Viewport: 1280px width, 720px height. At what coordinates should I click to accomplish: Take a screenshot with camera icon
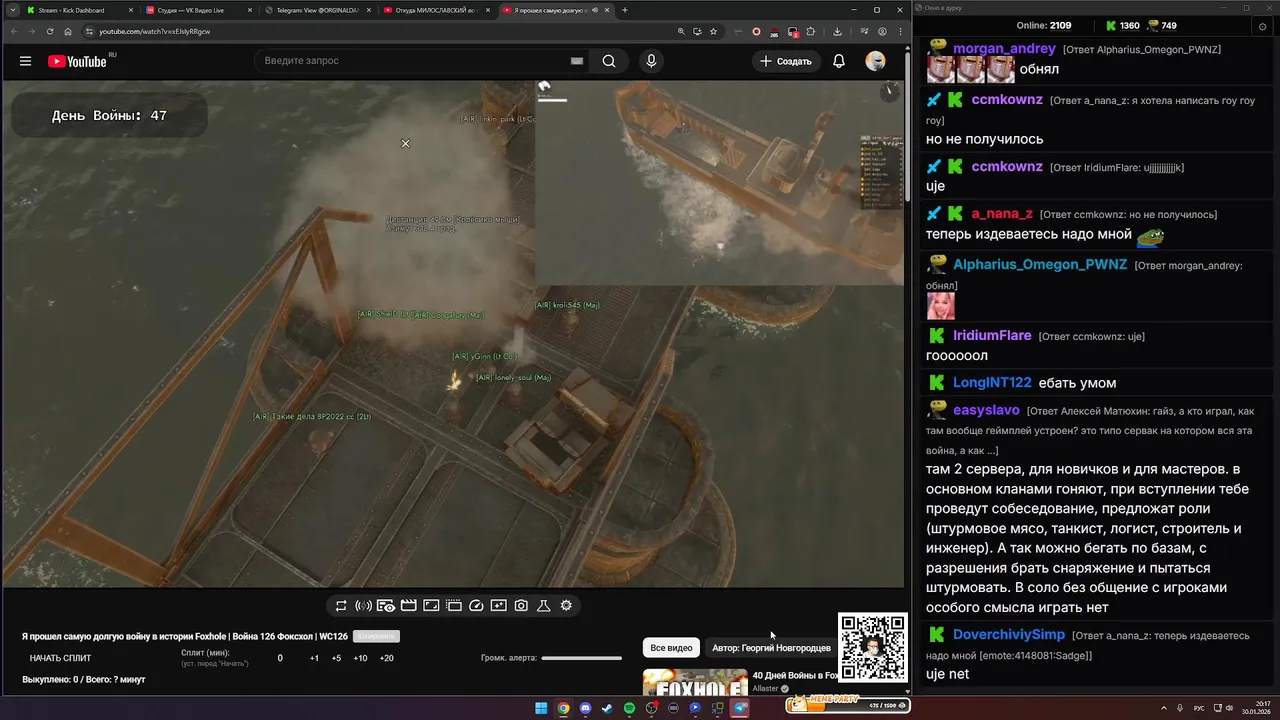521,606
